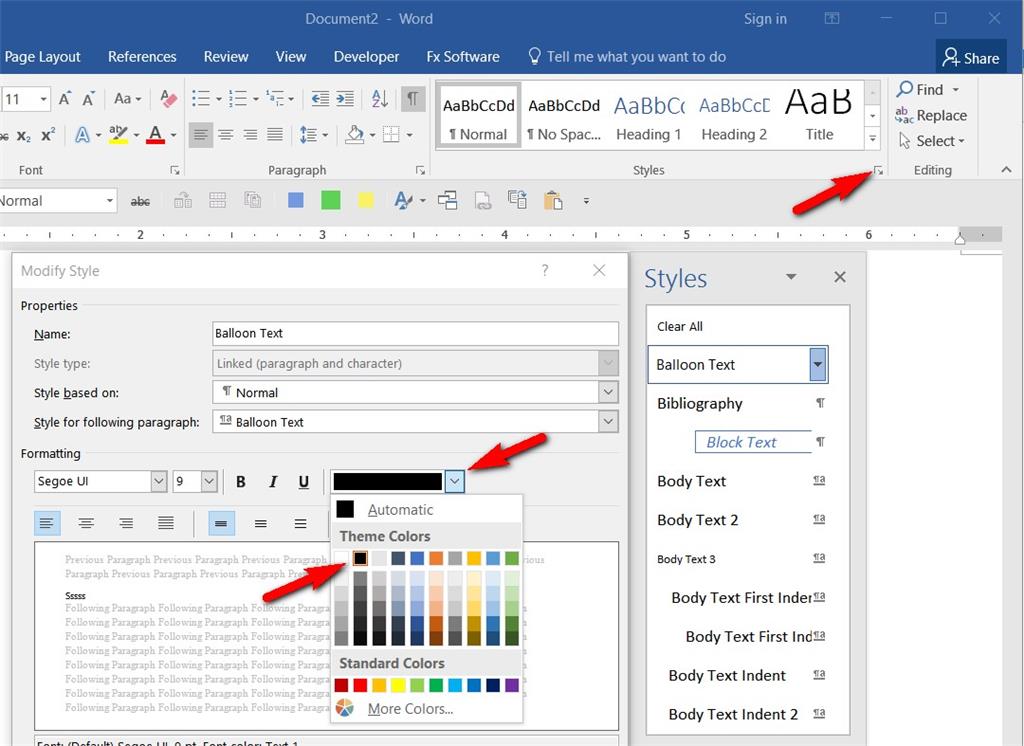This screenshot has width=1024, height=746.
Task: Select single line spacing in Modify Style
Action: (x=221, y=523)
